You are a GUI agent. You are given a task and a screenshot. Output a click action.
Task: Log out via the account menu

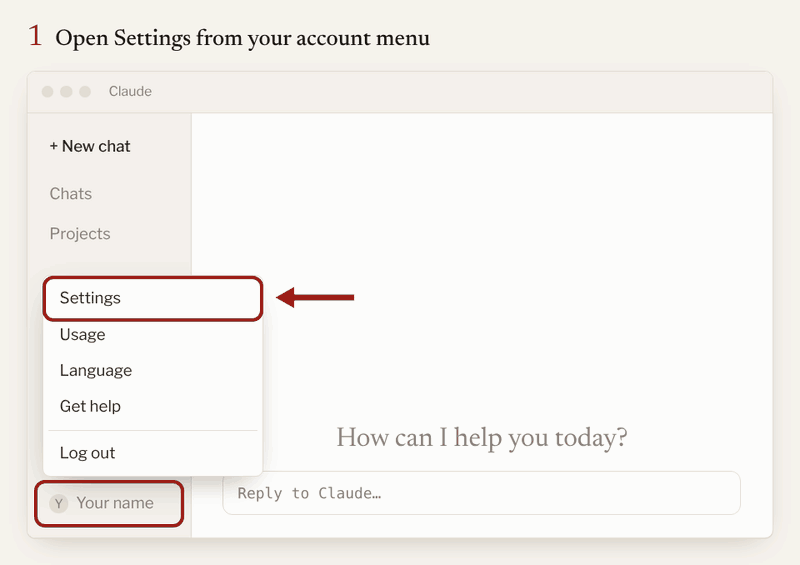point(153,453)
